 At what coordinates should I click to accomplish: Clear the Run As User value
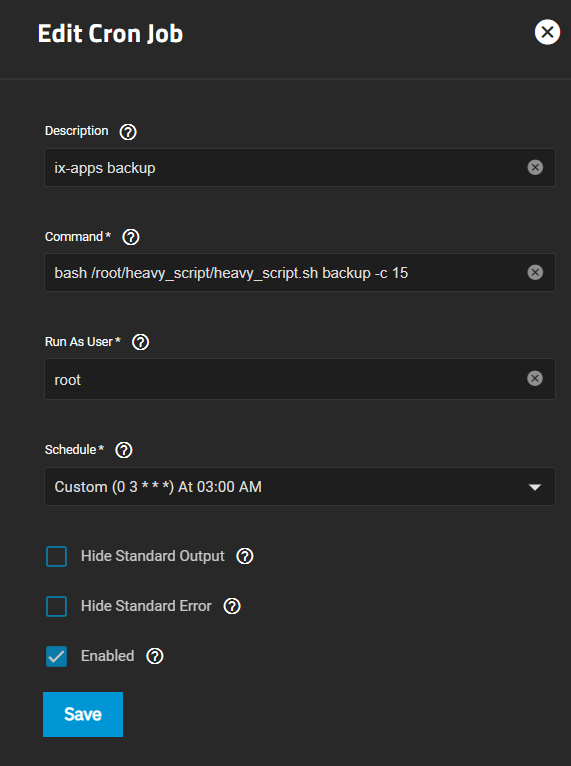tap(535, 379)
